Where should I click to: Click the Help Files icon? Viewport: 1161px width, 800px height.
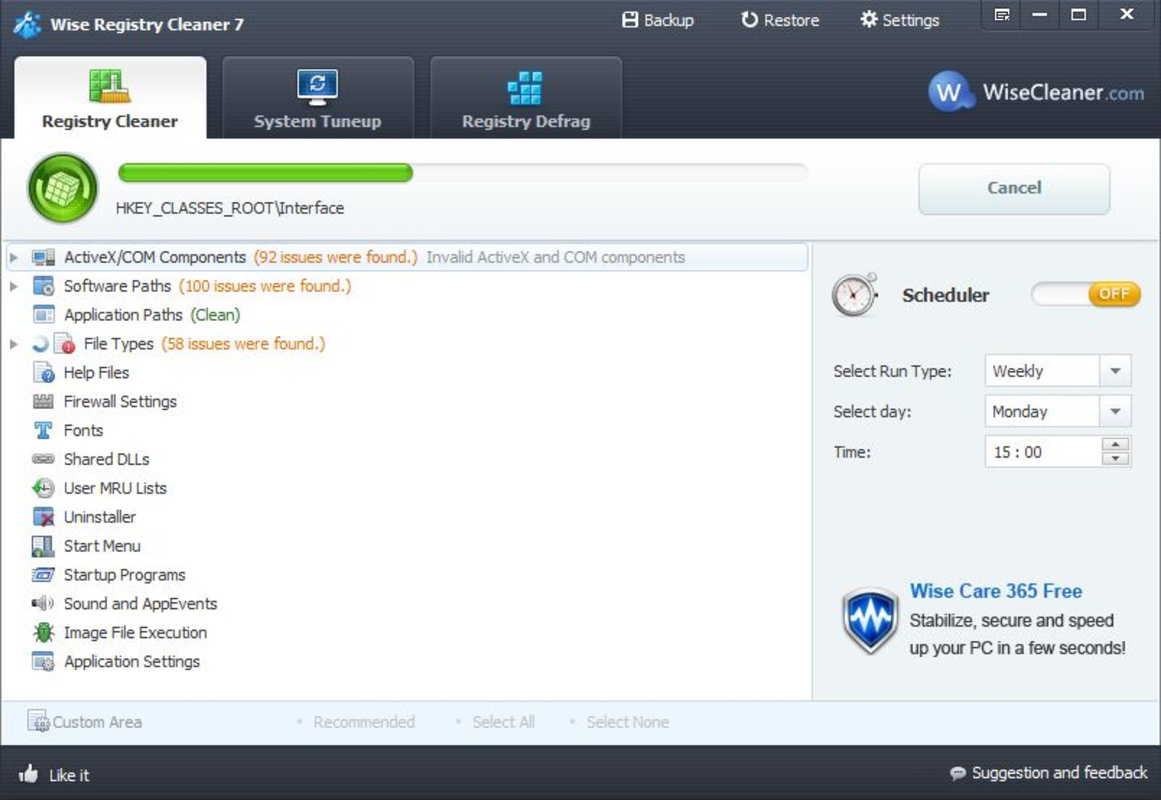pos(43,373)
